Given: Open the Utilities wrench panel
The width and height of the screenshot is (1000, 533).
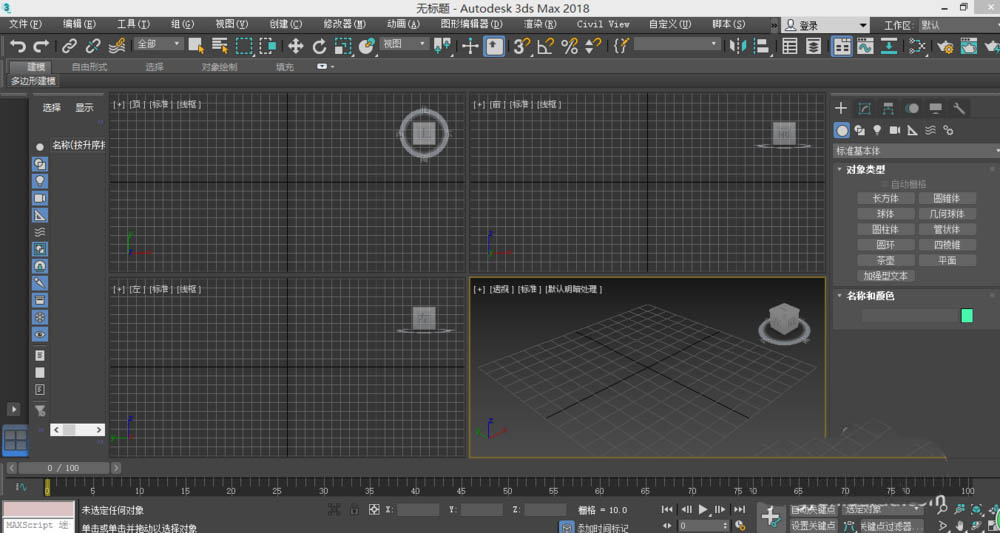Looking at the screenshot, I should pos(959,108).
